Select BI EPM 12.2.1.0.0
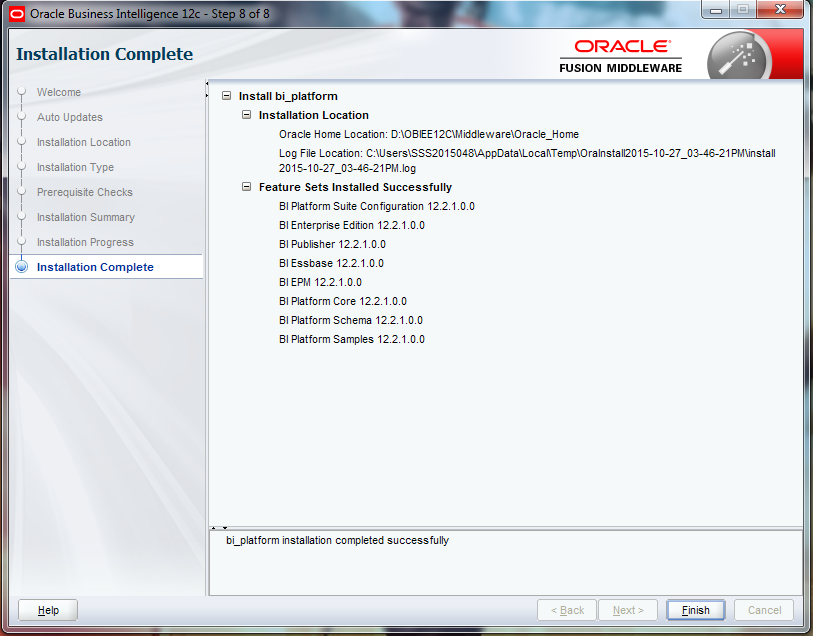 point(320,282)
